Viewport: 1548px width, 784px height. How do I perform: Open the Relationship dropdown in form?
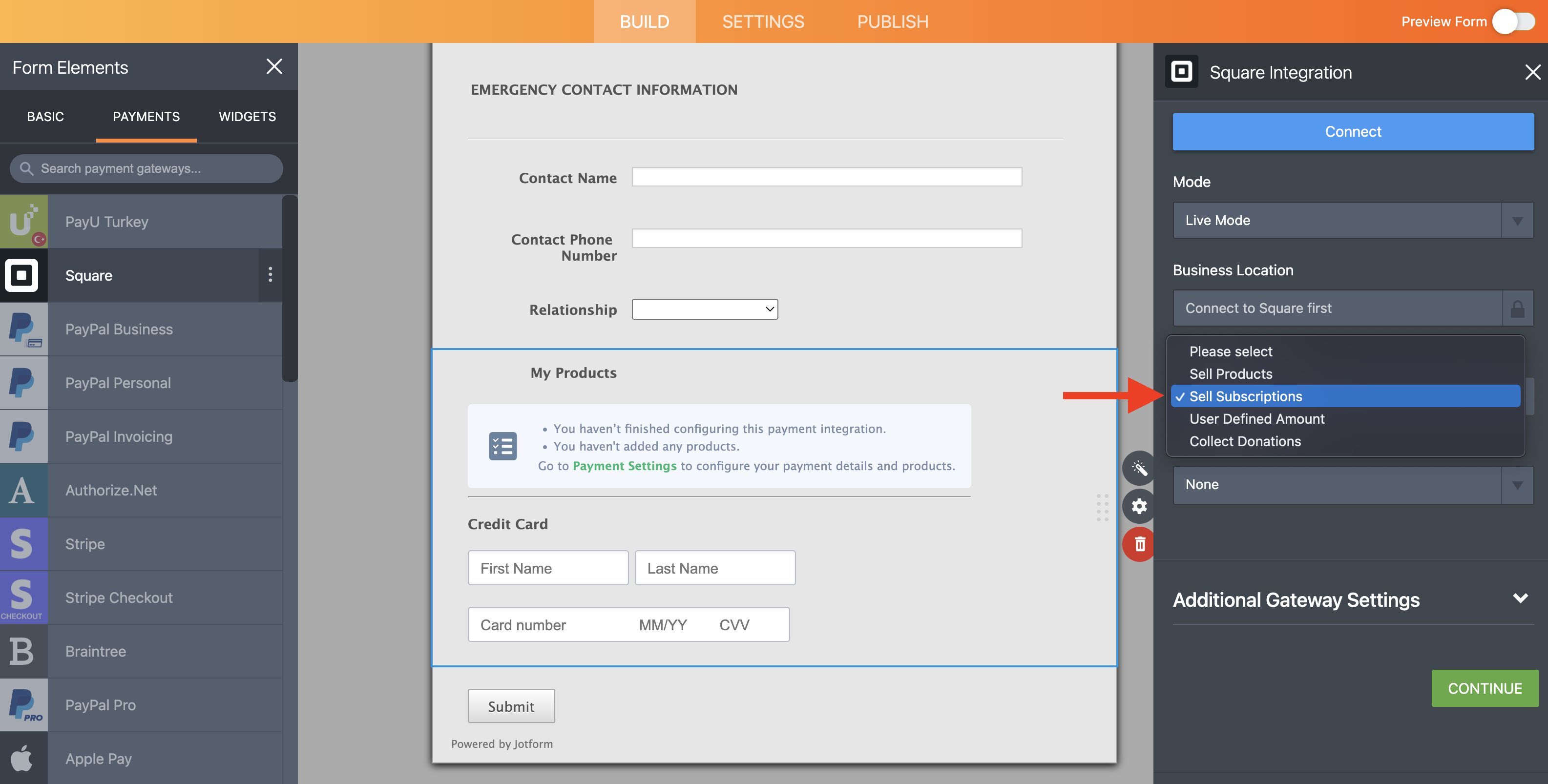pos(704,309)
